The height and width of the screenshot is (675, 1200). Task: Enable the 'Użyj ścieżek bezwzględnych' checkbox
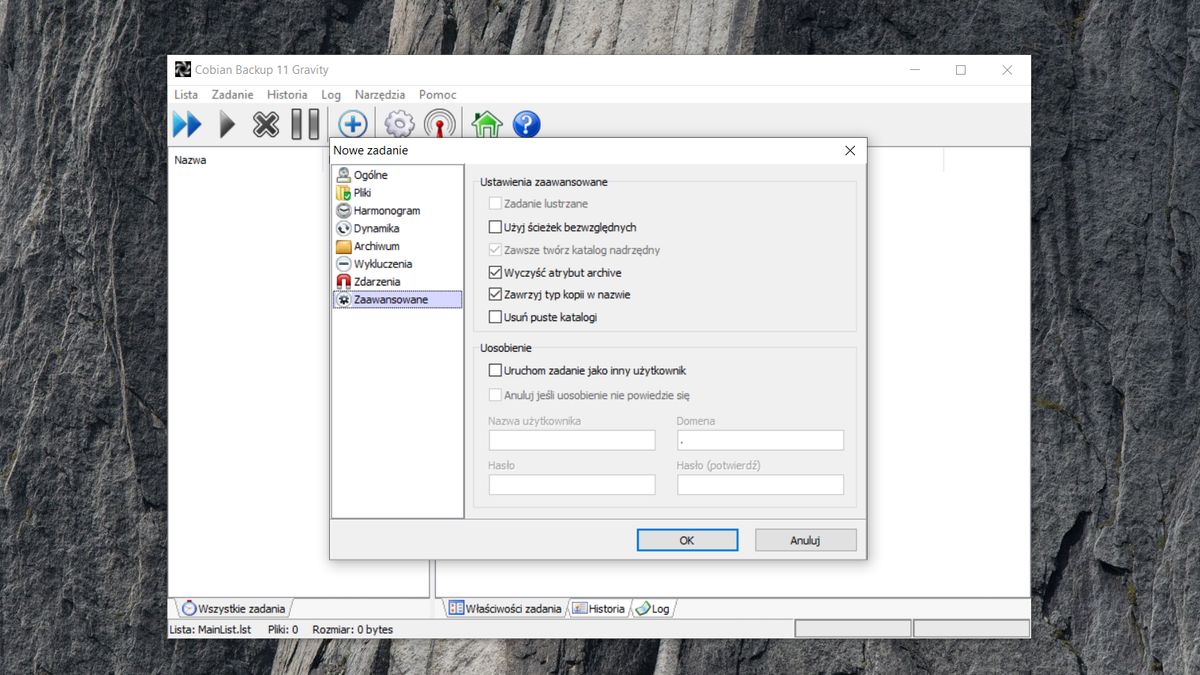tap(495, 227)
